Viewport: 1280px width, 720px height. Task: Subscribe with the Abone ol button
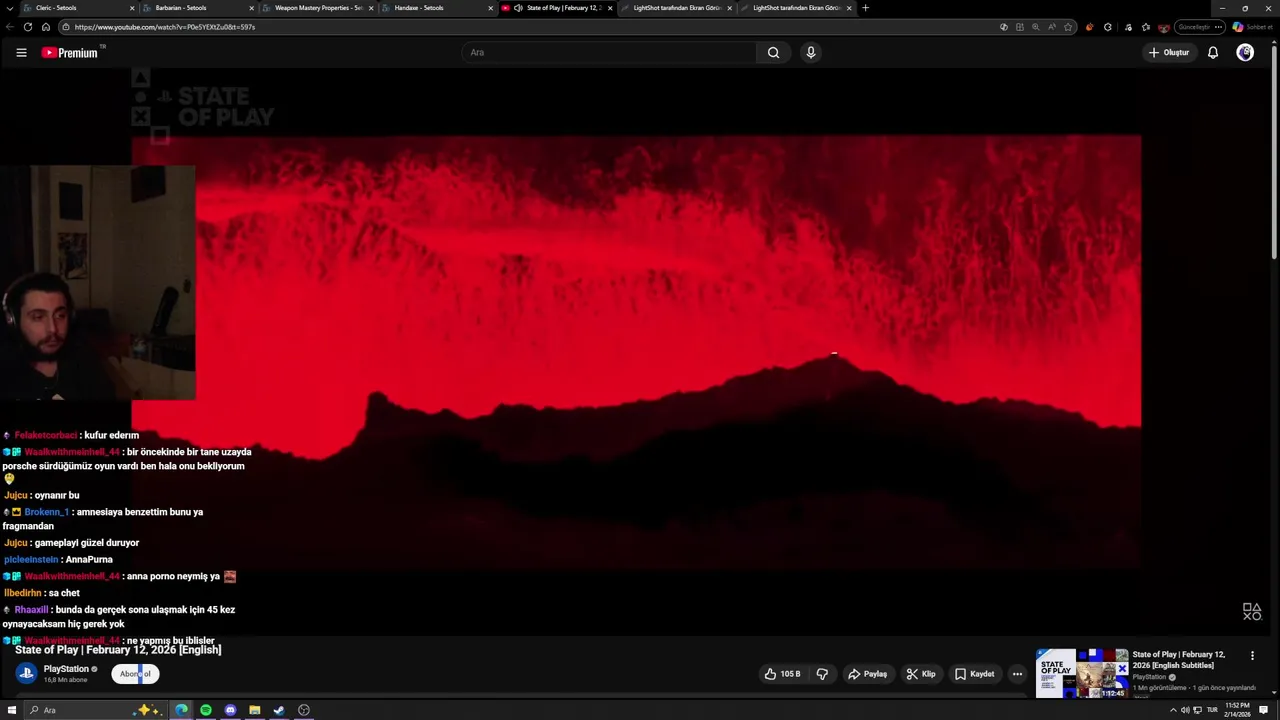point(135,674)
